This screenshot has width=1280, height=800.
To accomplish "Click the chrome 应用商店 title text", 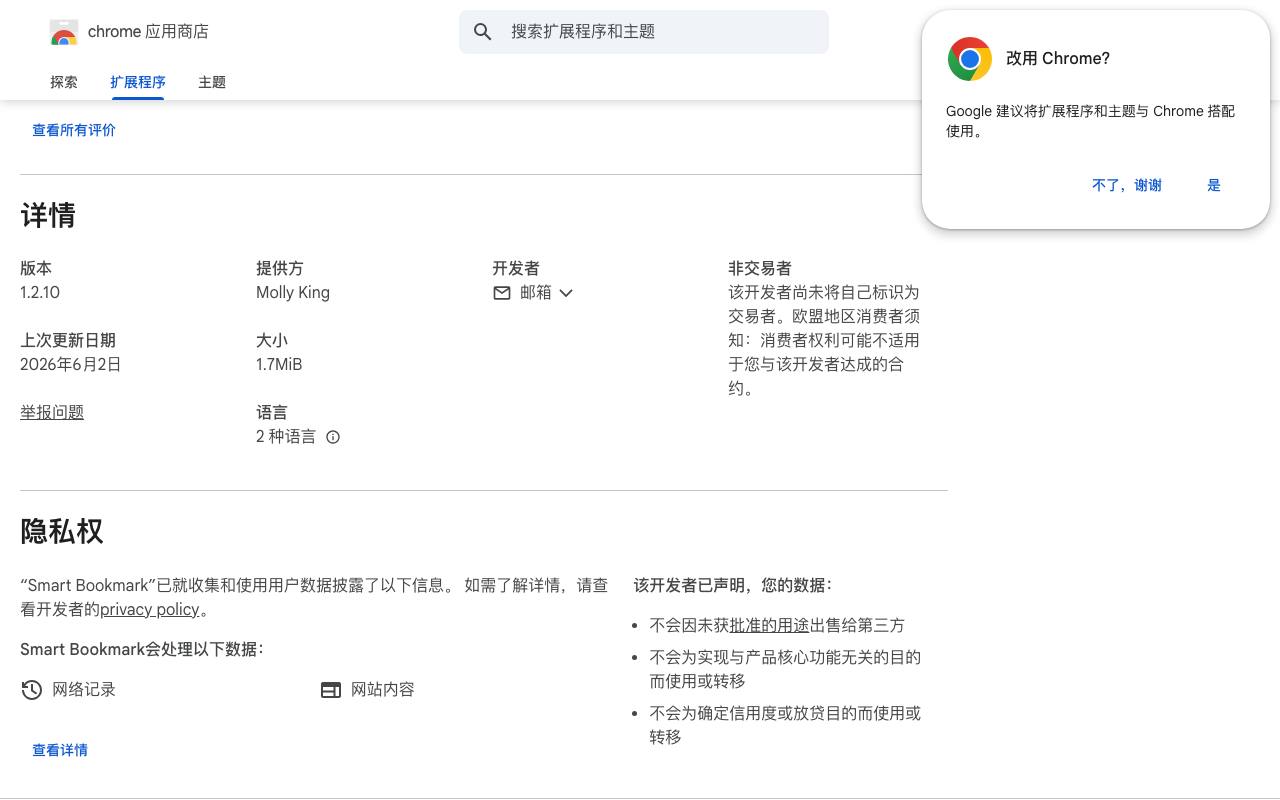I will (x=148, y=32).
